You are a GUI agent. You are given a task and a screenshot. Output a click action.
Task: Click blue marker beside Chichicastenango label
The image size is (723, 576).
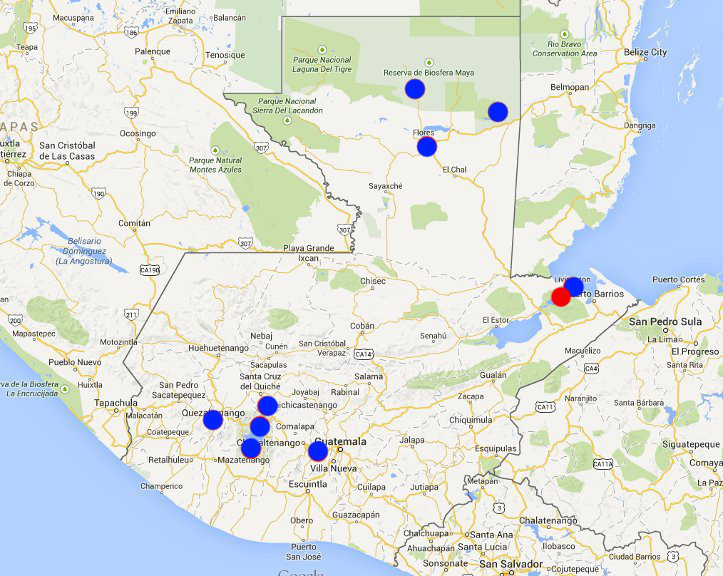[267, 405]
